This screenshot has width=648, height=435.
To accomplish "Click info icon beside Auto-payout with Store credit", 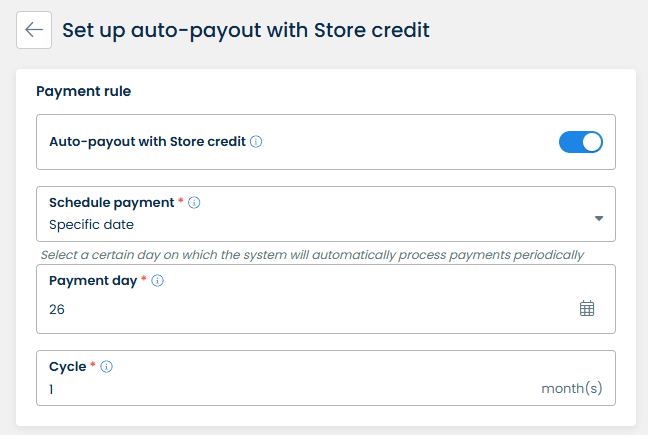I will 256,142.
